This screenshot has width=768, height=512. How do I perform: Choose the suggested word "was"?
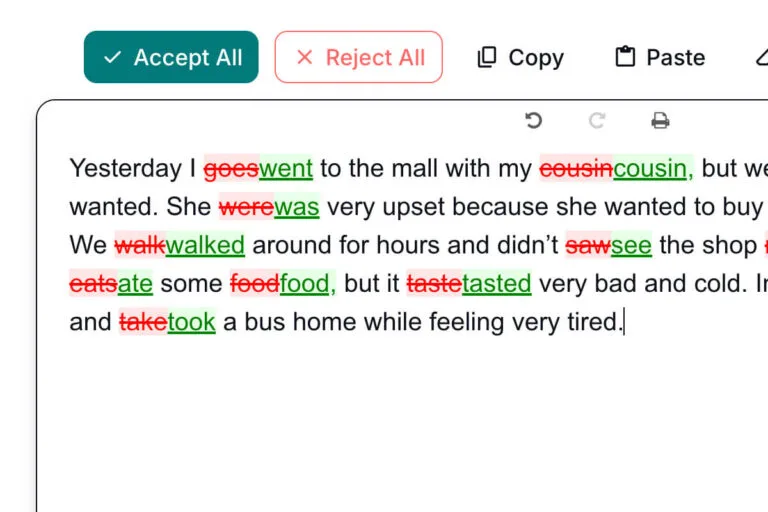pos(297,207)
